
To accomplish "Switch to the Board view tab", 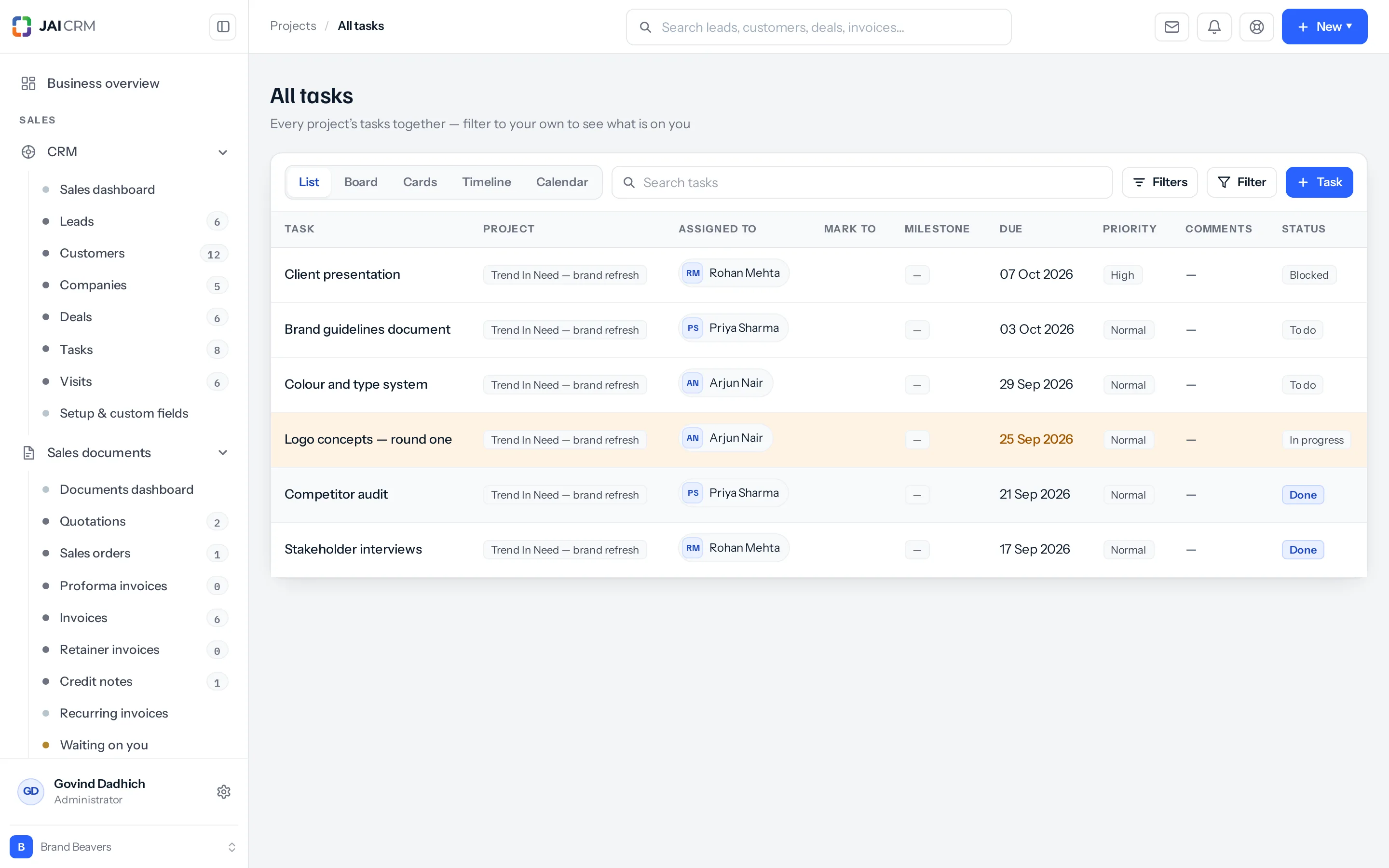I will click(360, 183).
